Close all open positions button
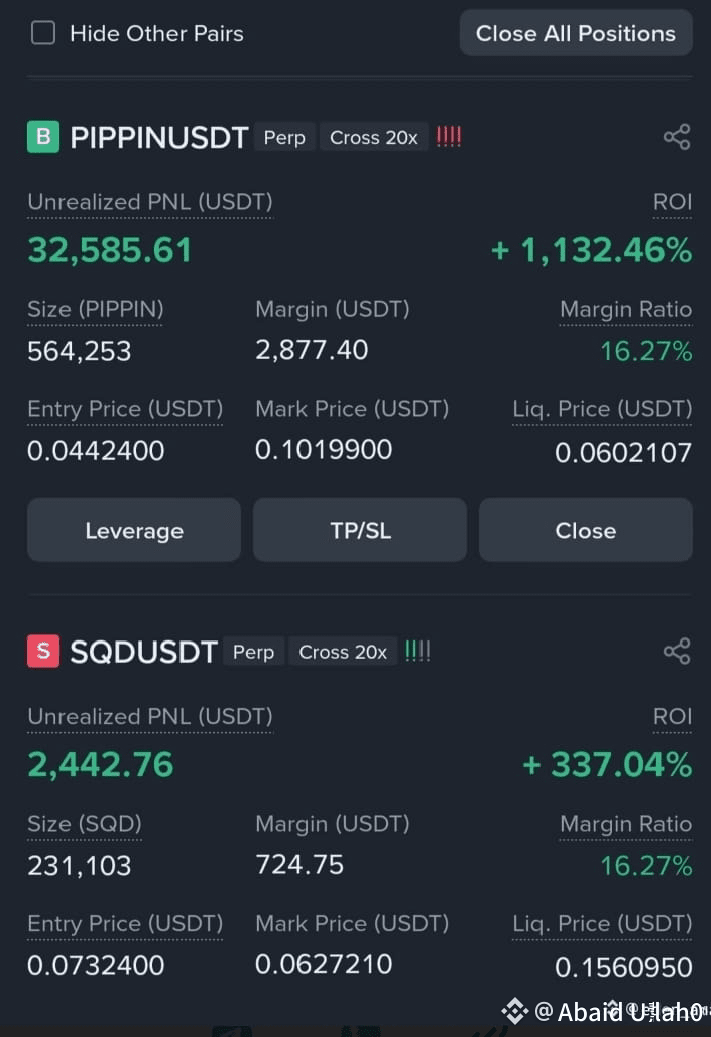This screenshot has width=711, height=1037. (x=575, y=33)
